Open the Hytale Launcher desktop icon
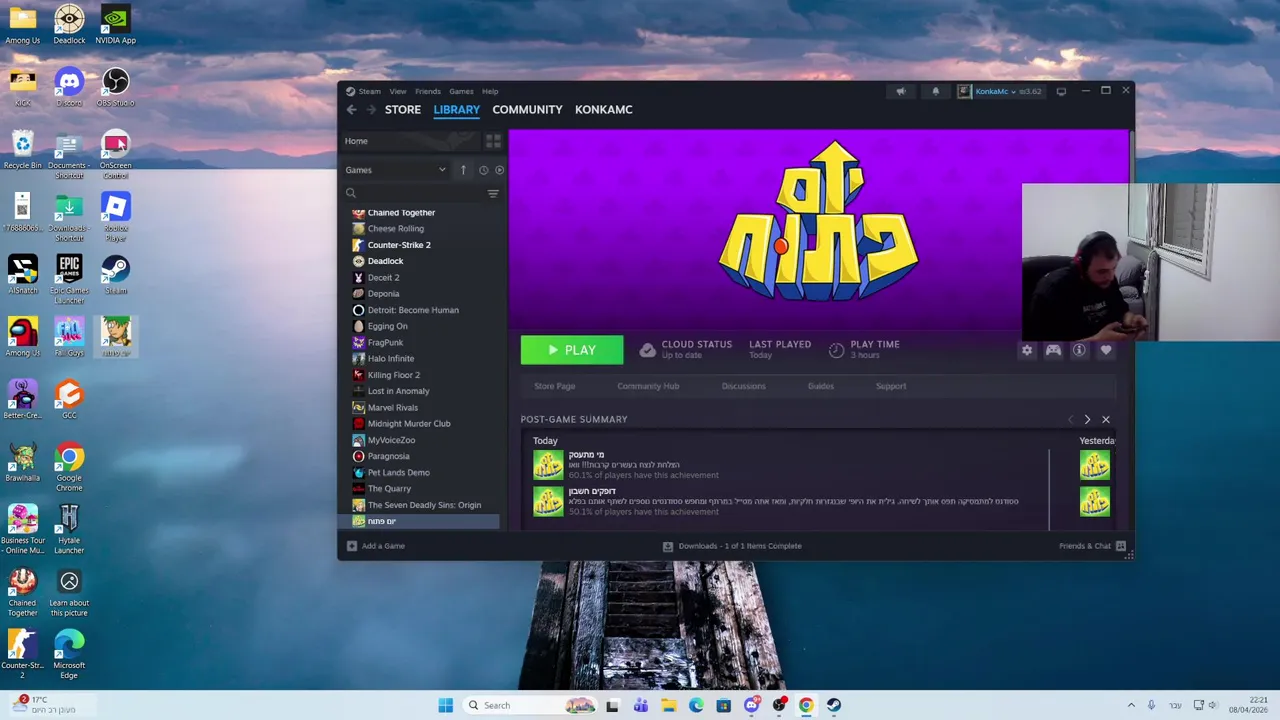The height and width of the screenshot is (720, 1280). [69, 529]
